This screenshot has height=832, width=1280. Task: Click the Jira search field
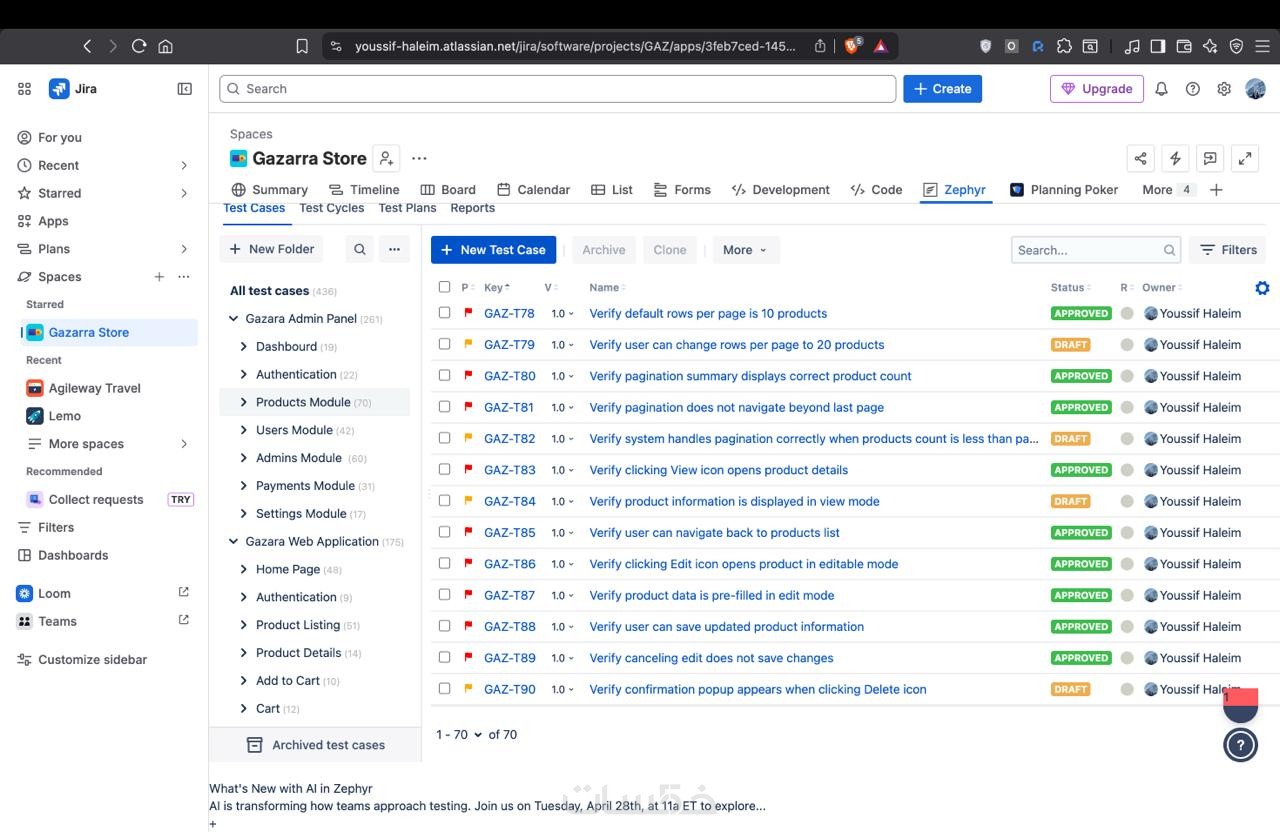coord(558,89)
